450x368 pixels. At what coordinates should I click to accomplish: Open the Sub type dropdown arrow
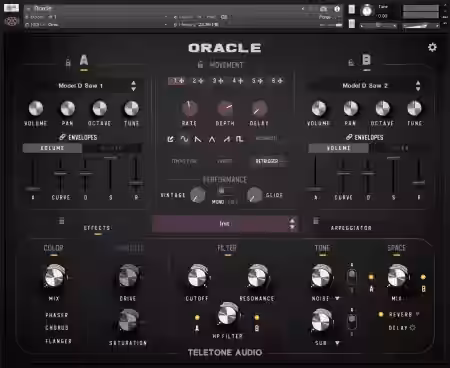pos(337,343)
